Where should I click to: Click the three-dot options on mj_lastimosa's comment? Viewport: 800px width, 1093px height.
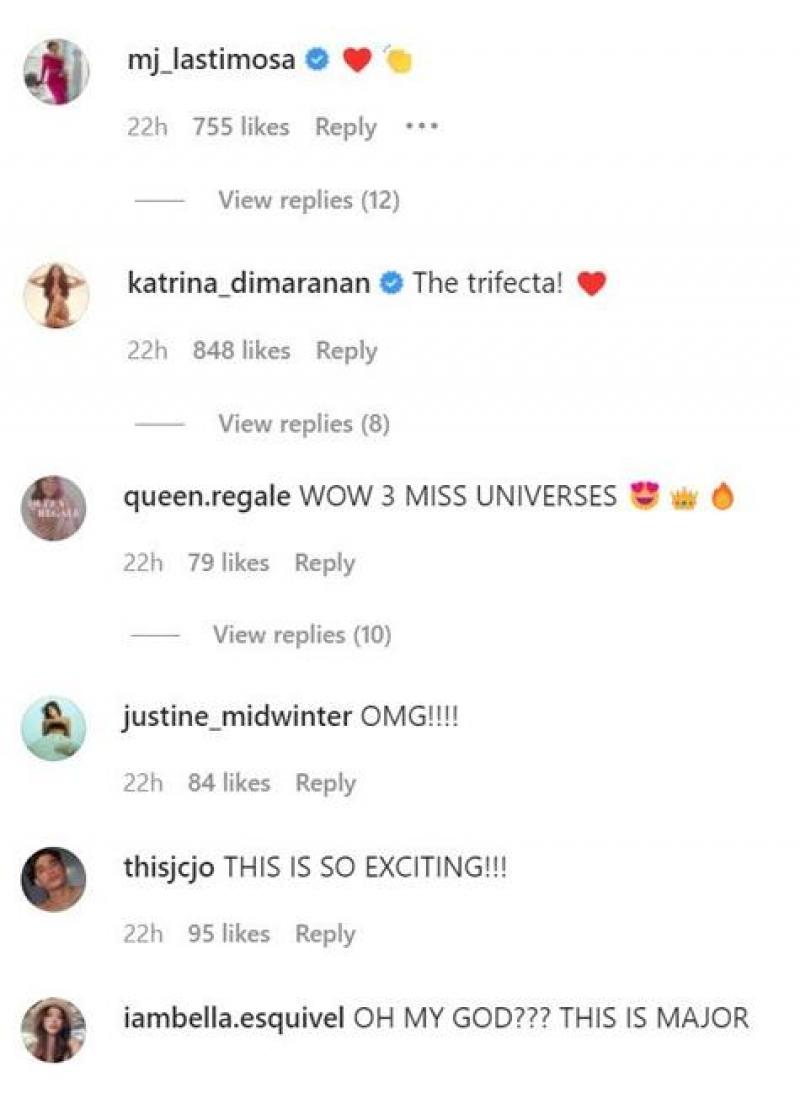(422, 127)
